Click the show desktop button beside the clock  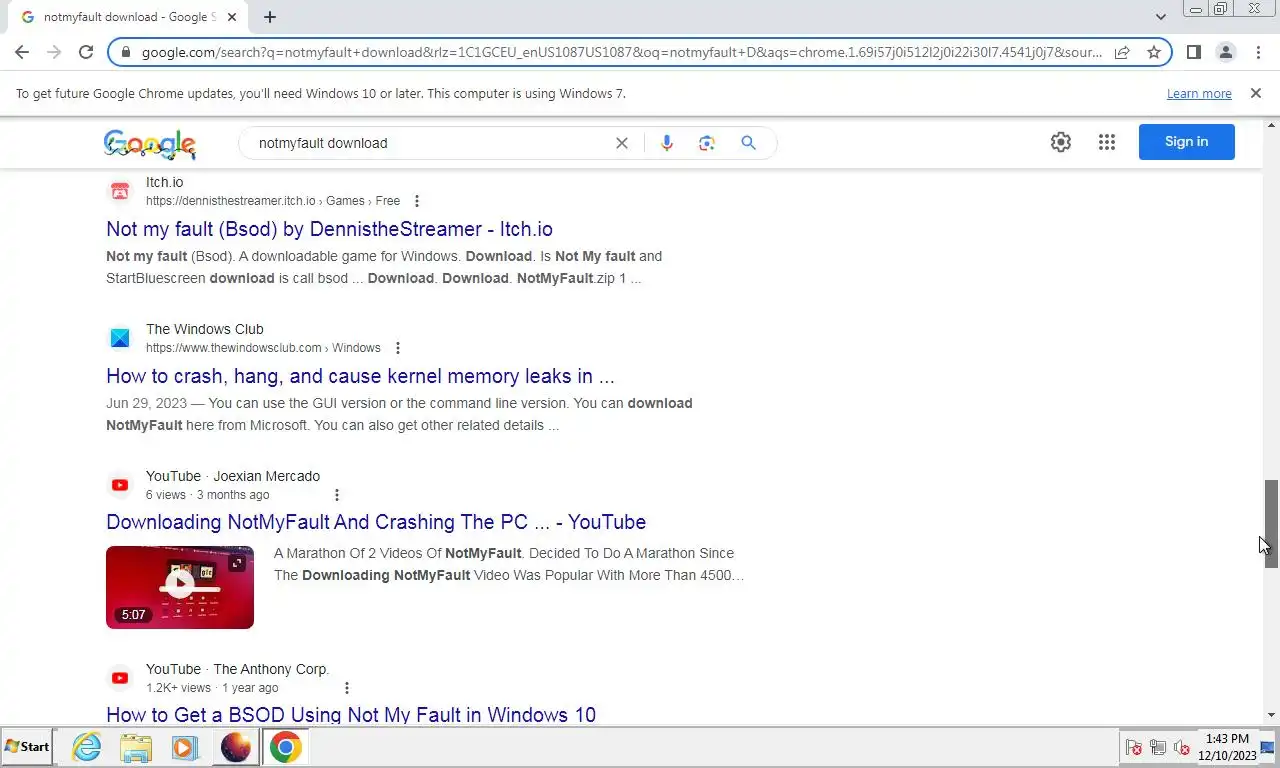[x=1268, y=747]
